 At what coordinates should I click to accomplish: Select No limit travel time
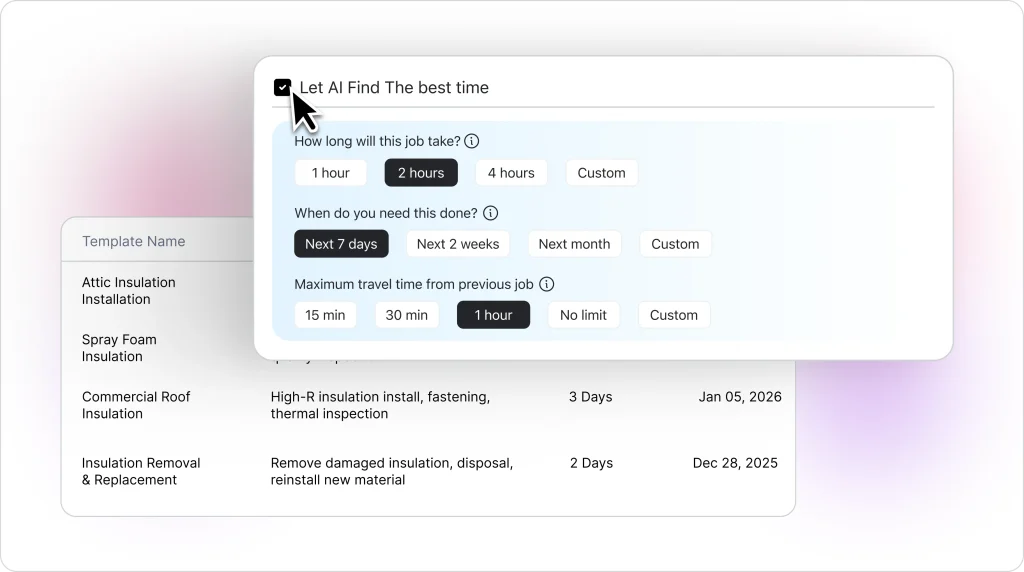[x=583, y=315]
